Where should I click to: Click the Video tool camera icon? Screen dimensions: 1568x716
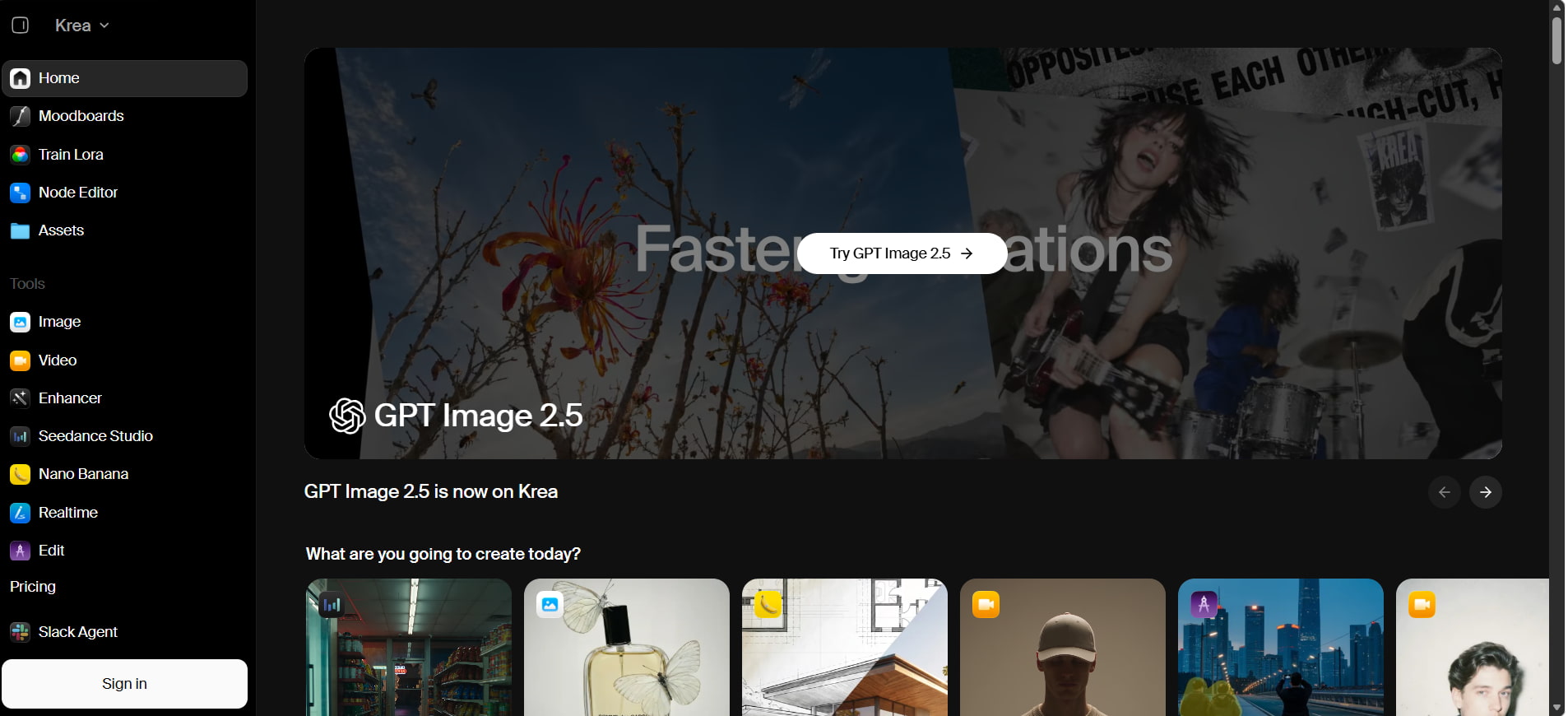click(21, 360)
